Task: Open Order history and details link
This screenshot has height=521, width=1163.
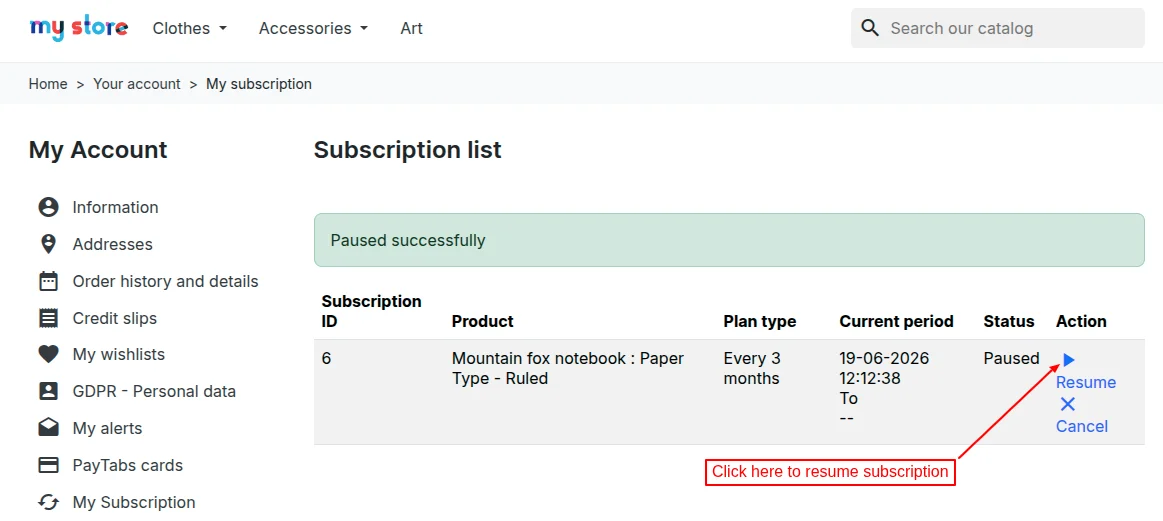Action: 165,281
